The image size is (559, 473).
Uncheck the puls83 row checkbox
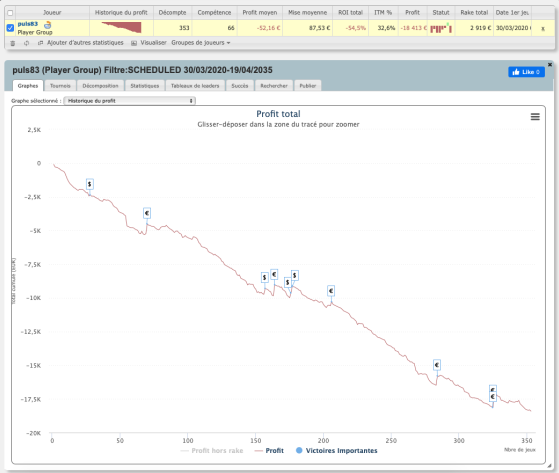click(10, 28)
